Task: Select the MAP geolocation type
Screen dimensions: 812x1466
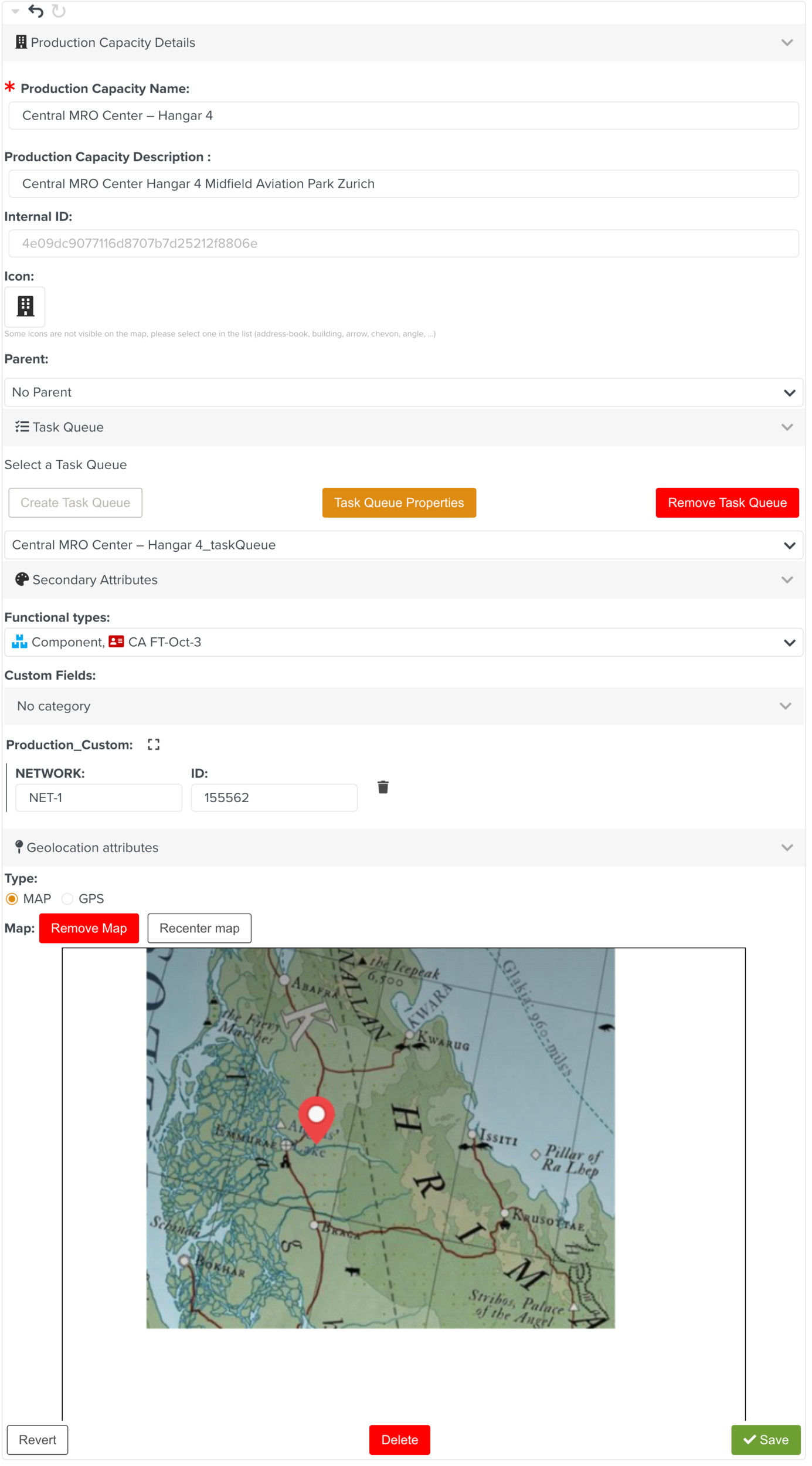Action: tap(12, 899)
